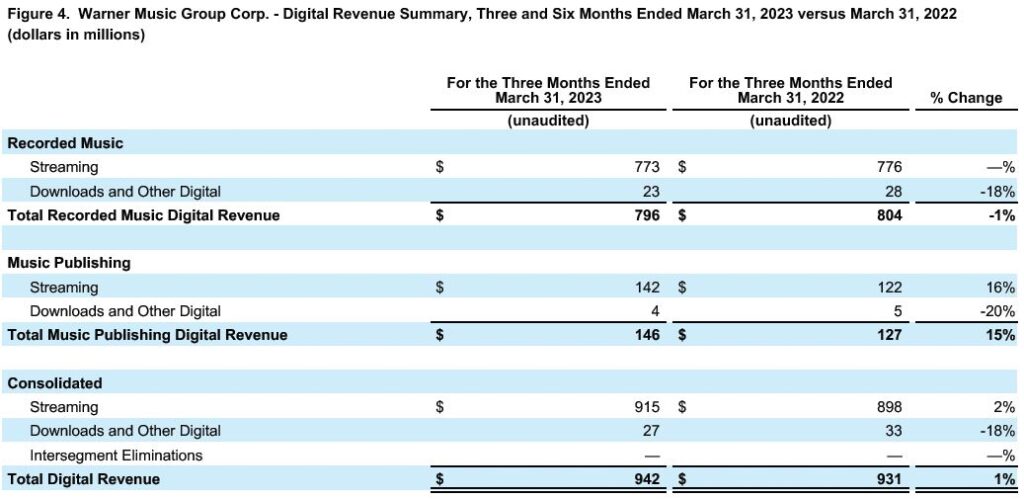Select the value 773 in Recorded Music Streaming
The height and width of the screenshot is (499, 1024).
tap(647, 167)
